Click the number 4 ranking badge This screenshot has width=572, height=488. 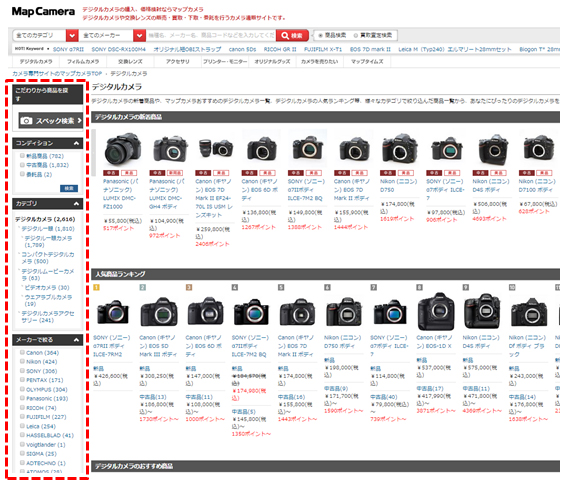pos(235,287)
